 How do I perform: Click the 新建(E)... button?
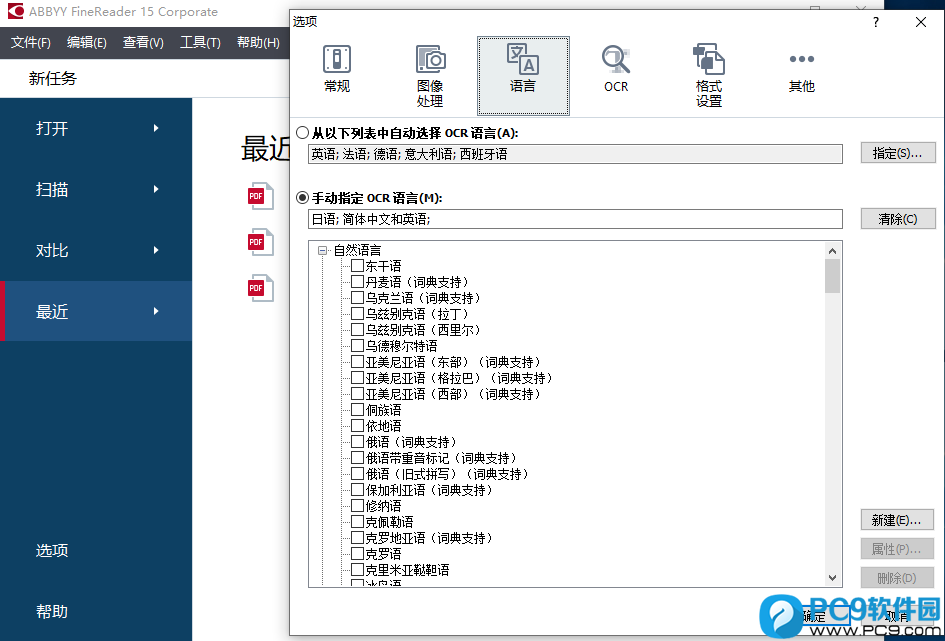tap(897, 520)
